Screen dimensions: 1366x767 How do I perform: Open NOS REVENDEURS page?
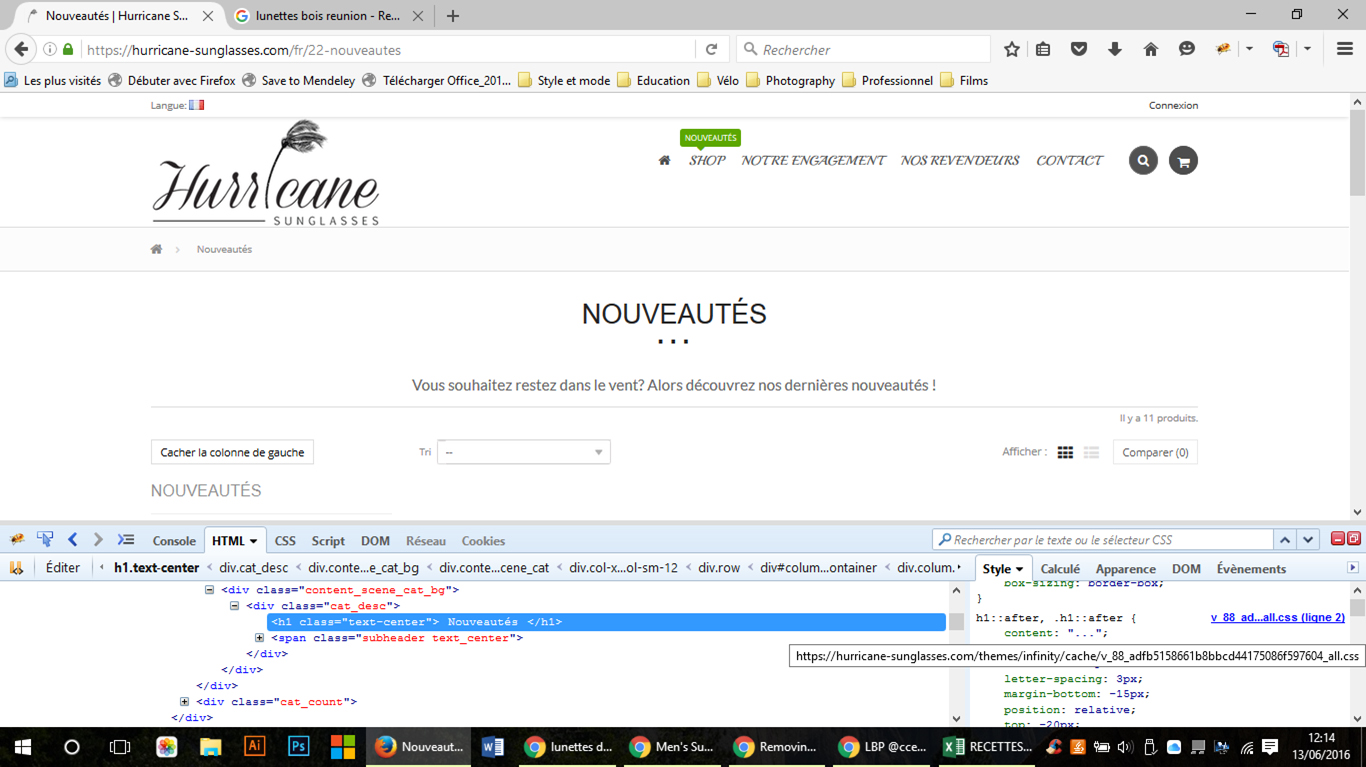pos(960,160)
